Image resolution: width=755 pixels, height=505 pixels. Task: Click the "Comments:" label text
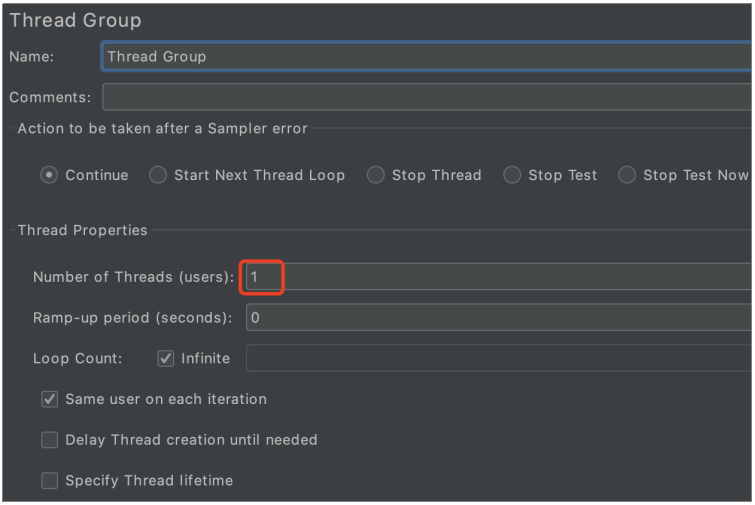pos(50,98)
